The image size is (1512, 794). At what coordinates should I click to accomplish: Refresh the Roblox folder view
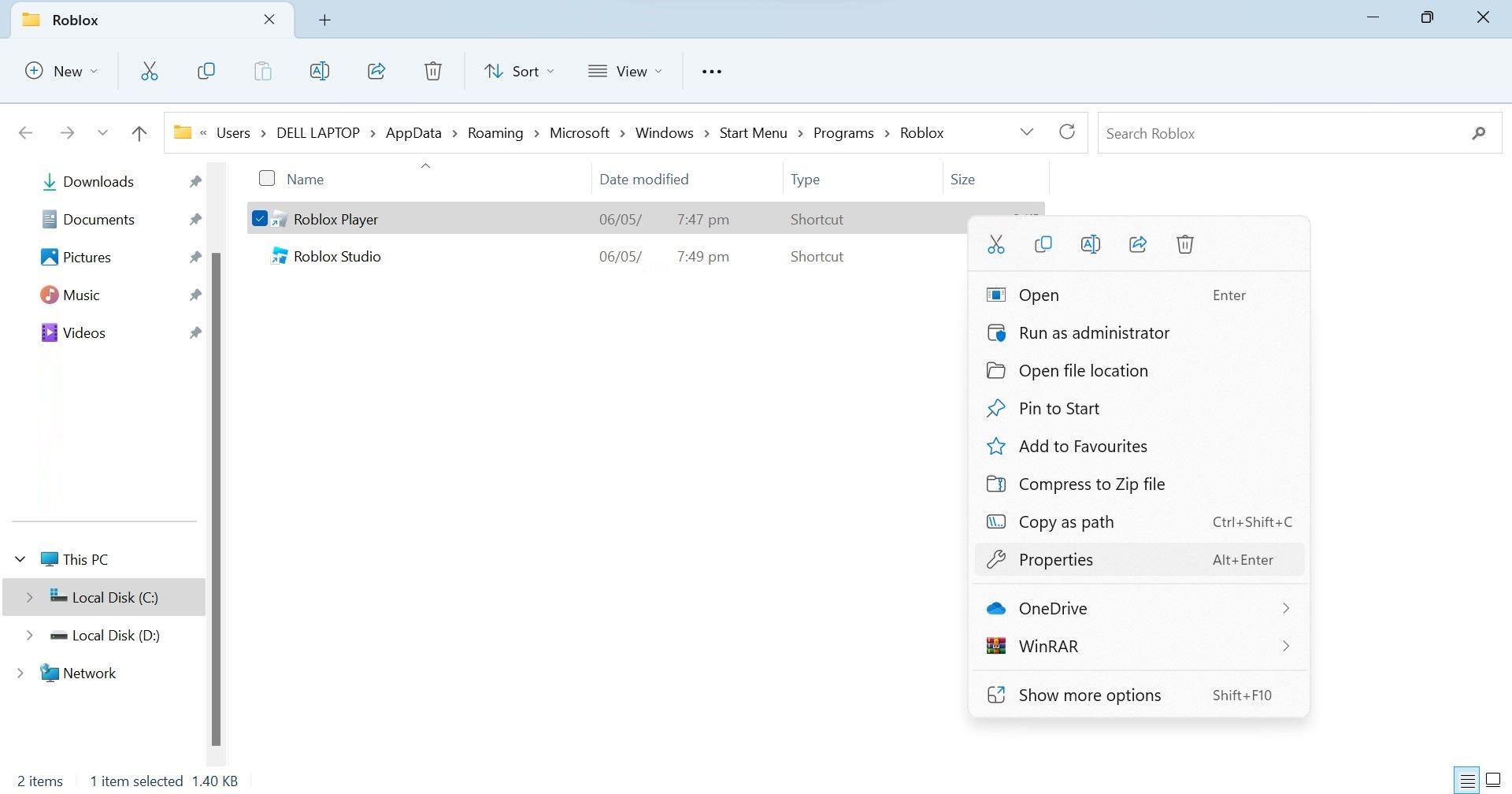tap(1067, 132)
